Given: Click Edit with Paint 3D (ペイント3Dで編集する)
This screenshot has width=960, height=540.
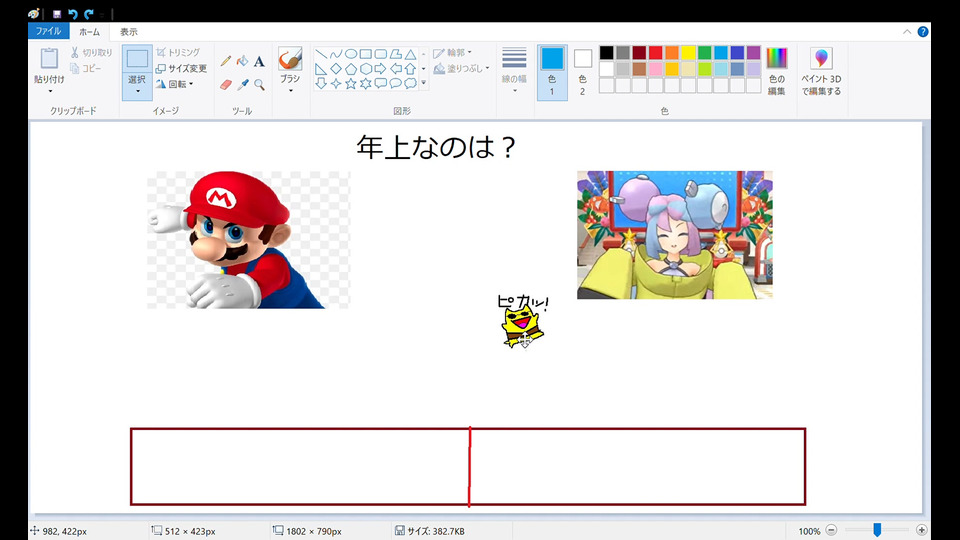Looking at the screenshot, I should tap(822, 72).
